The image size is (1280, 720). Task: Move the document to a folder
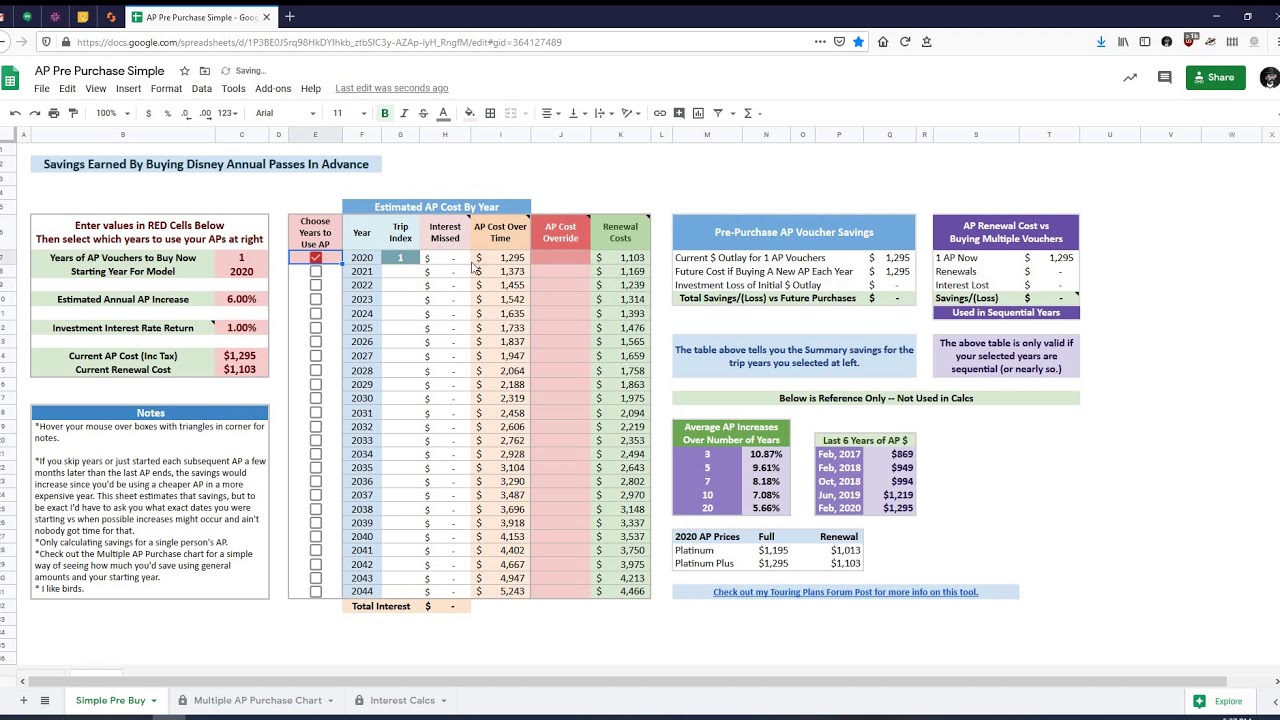point(205,71)
